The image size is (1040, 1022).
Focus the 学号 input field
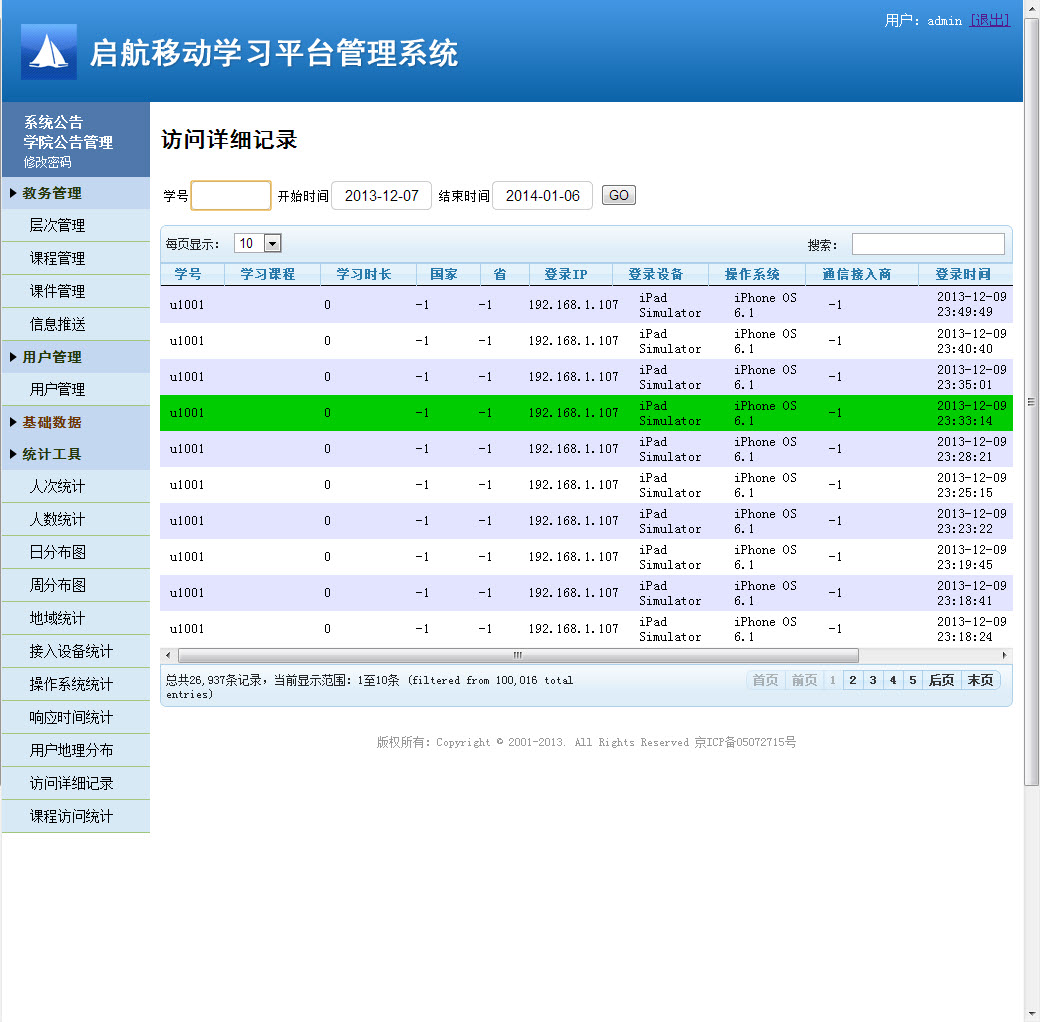(231, 196)
